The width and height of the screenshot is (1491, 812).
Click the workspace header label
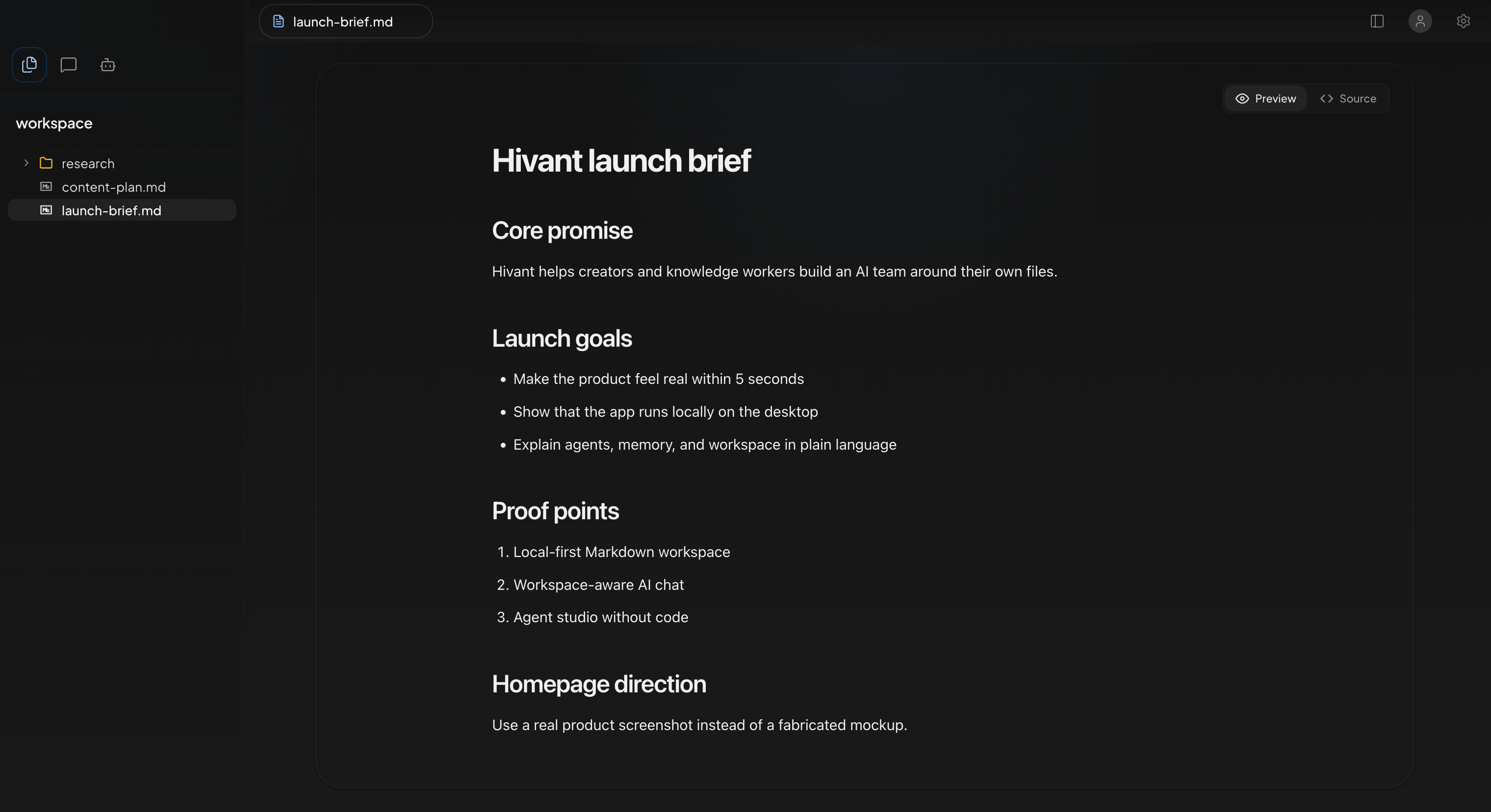[54, 123]
